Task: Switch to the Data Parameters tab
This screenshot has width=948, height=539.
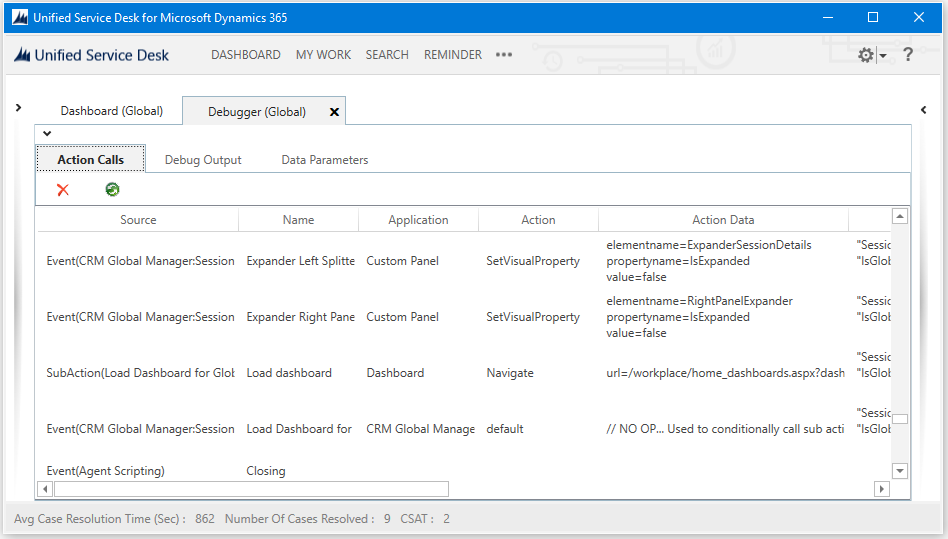Action: tap(325, 160)
